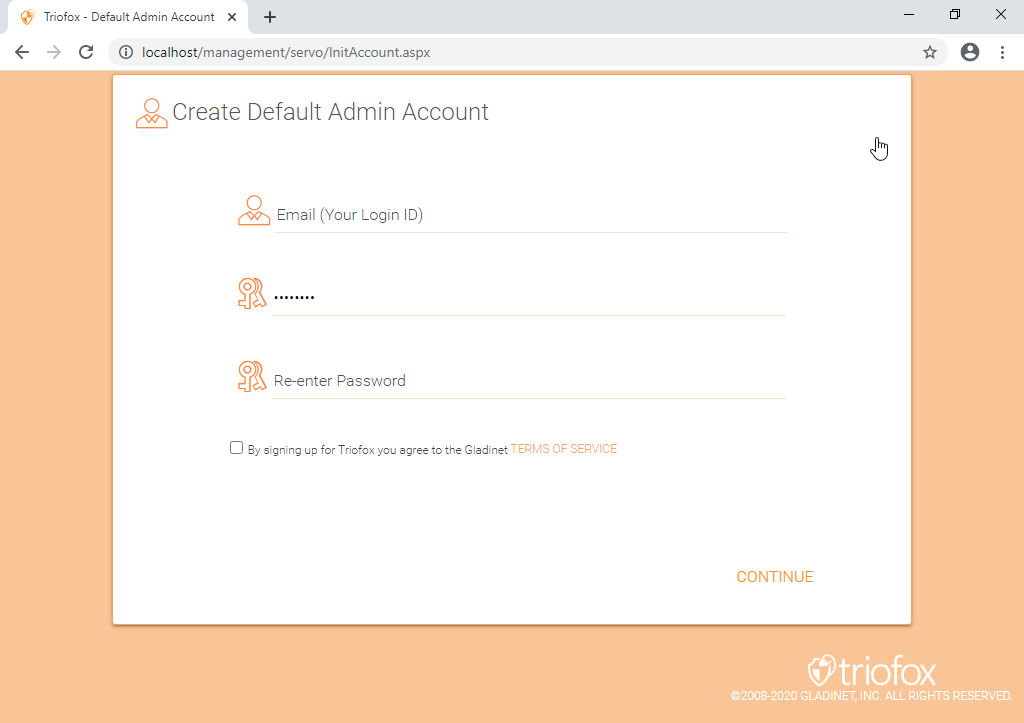Click the browser forward arrow
Viewport: 1024px width, 723px height.
tap(54, 52)
